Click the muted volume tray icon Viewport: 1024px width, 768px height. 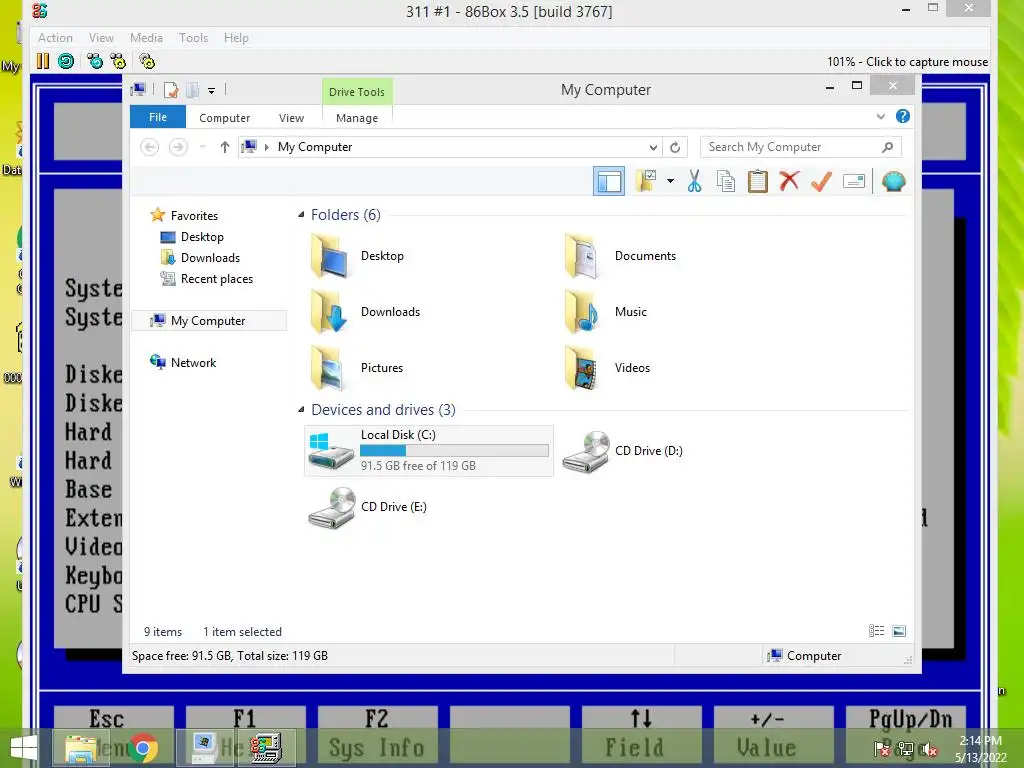[x=929, y=749]
